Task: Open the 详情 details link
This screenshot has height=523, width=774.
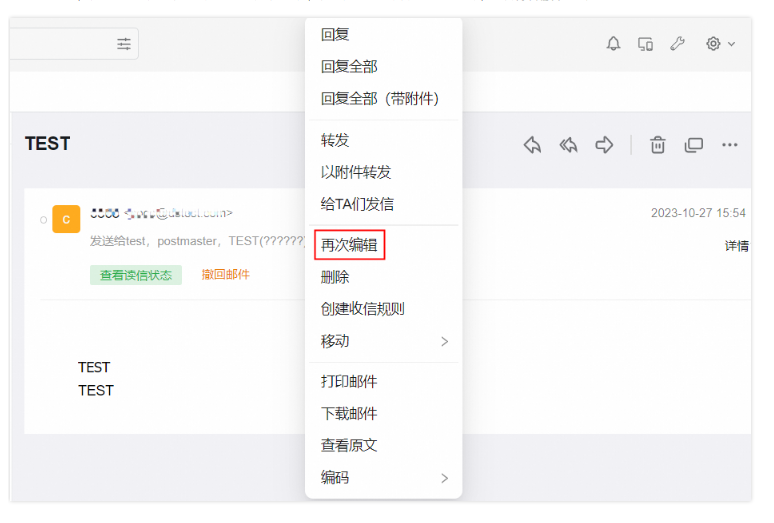Action: (x=736, y=246)
